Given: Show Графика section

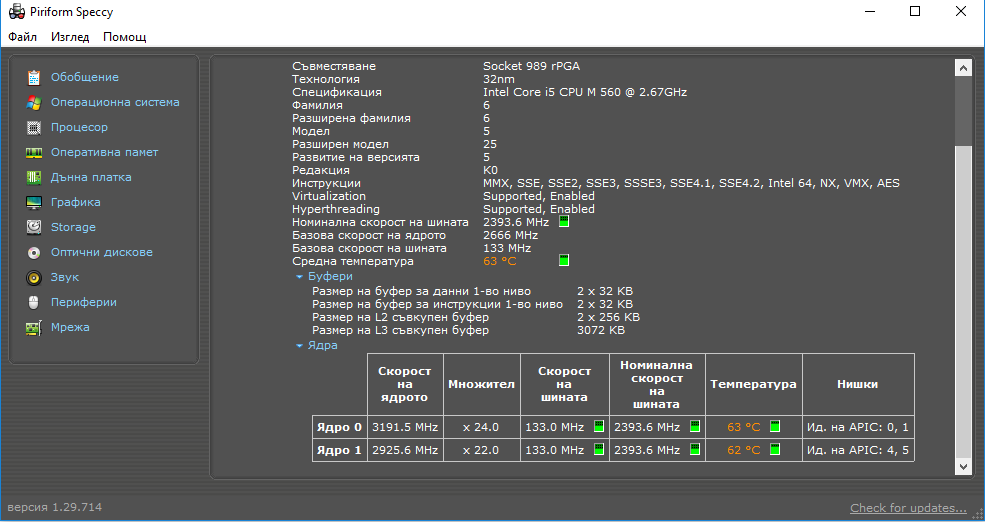Looking at the screenshot, I should click(75, 202).
